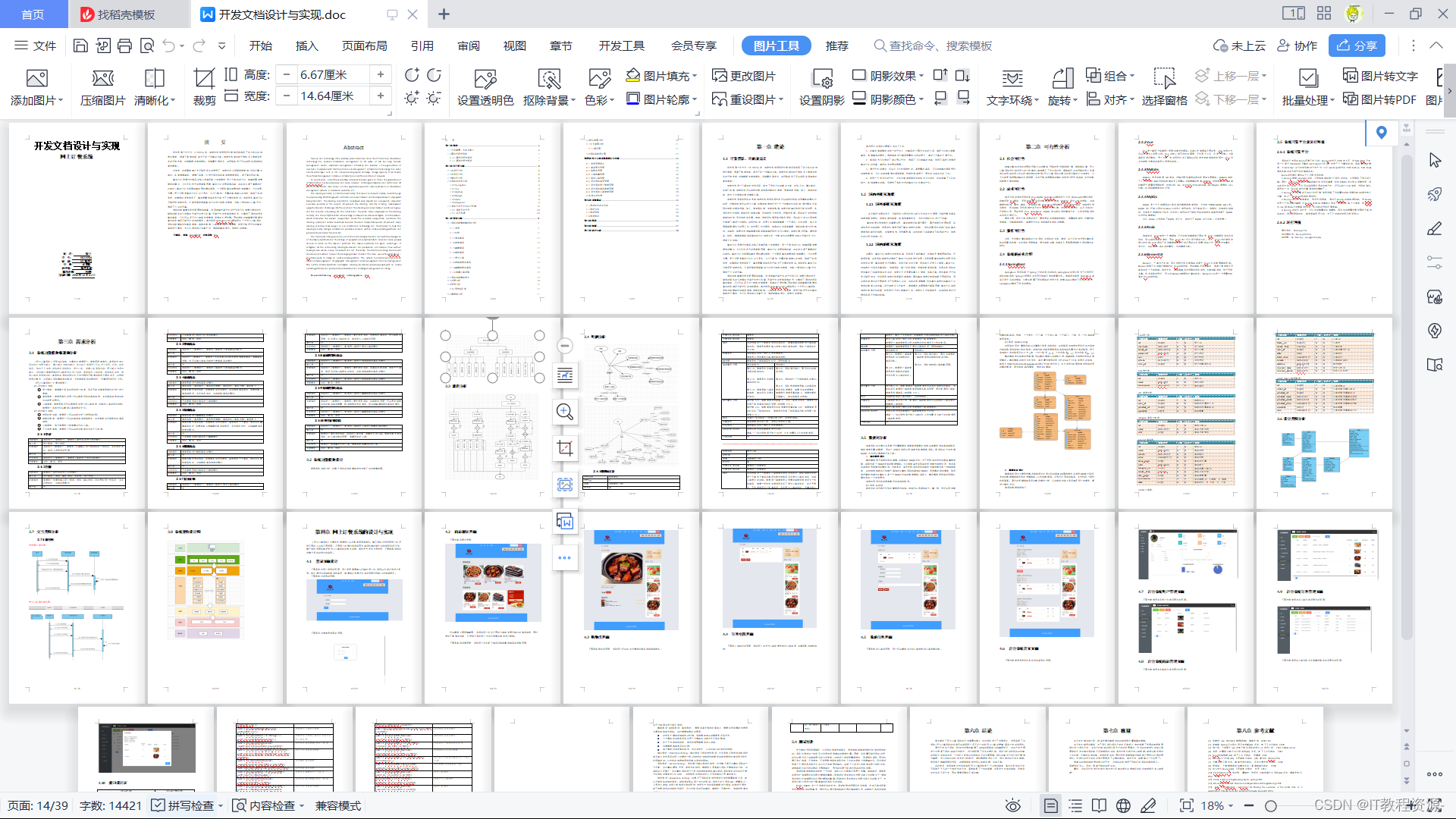Screen dimensions: 1456x819
Task: Open the Page Layout (页面布局) tab
Action: [364, 45]
